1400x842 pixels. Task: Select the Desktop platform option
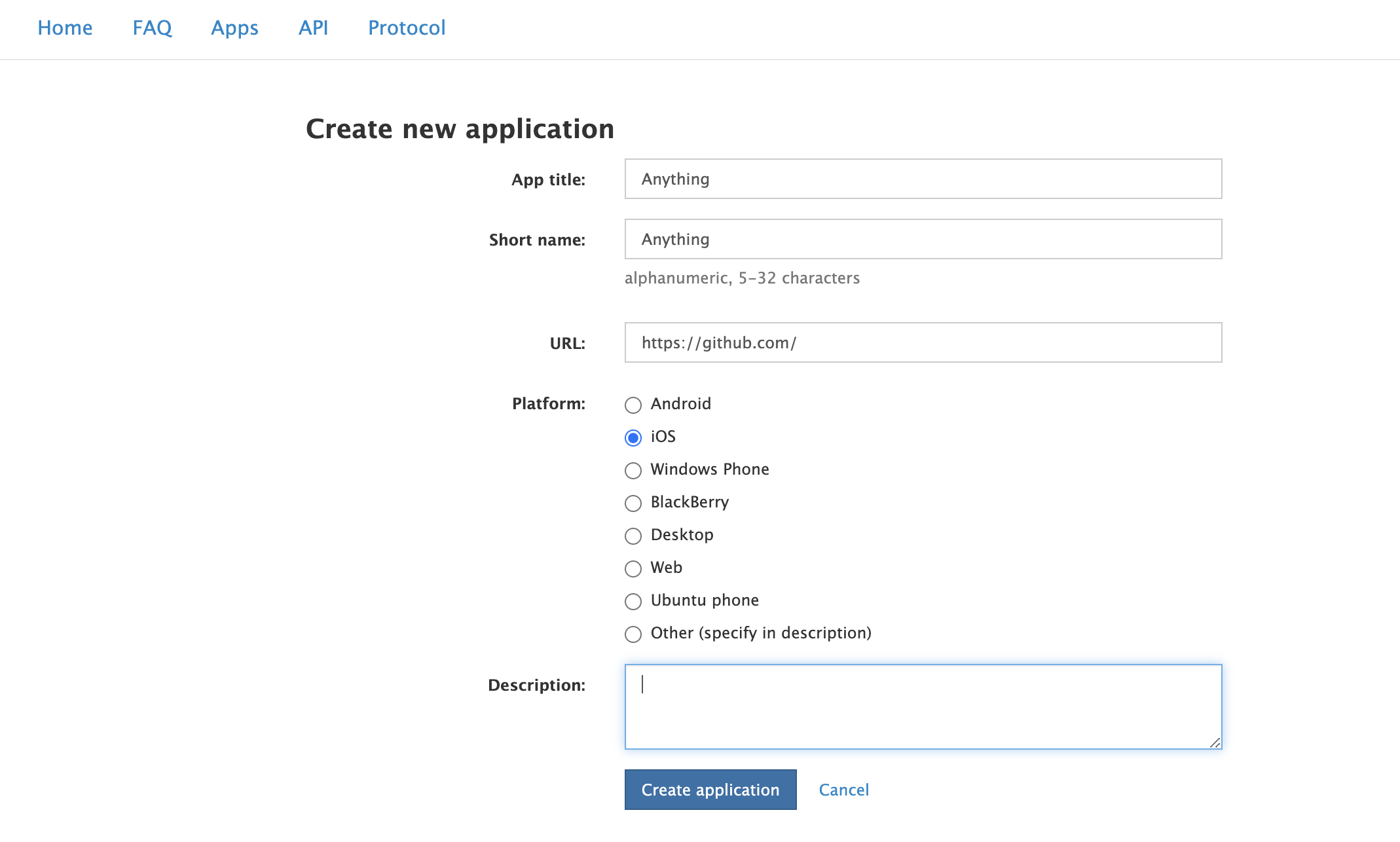633,536
